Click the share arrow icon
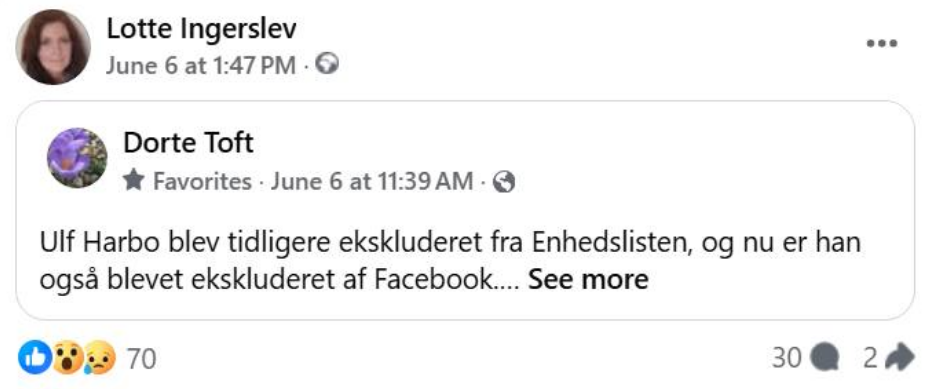928x389 pixels. (901, 358)
